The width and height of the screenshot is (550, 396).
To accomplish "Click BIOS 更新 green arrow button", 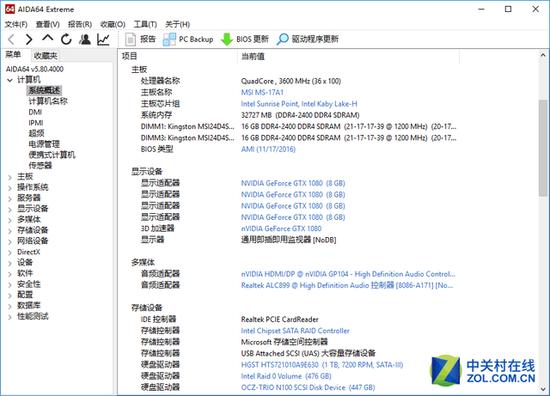I will click(245, 39).
